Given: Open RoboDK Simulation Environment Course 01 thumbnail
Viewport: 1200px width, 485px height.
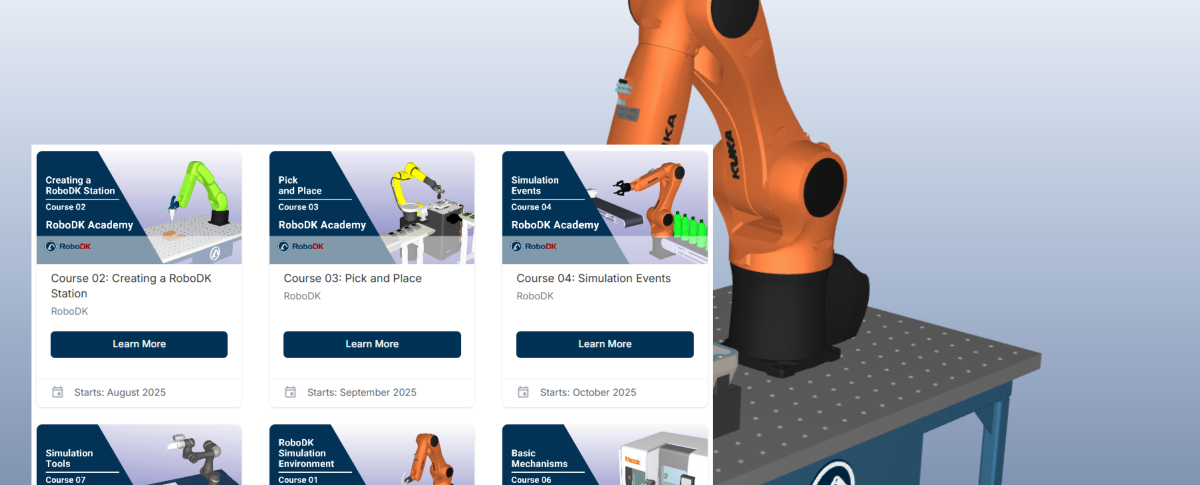Looking at the screenshot, I should point(372,455).
